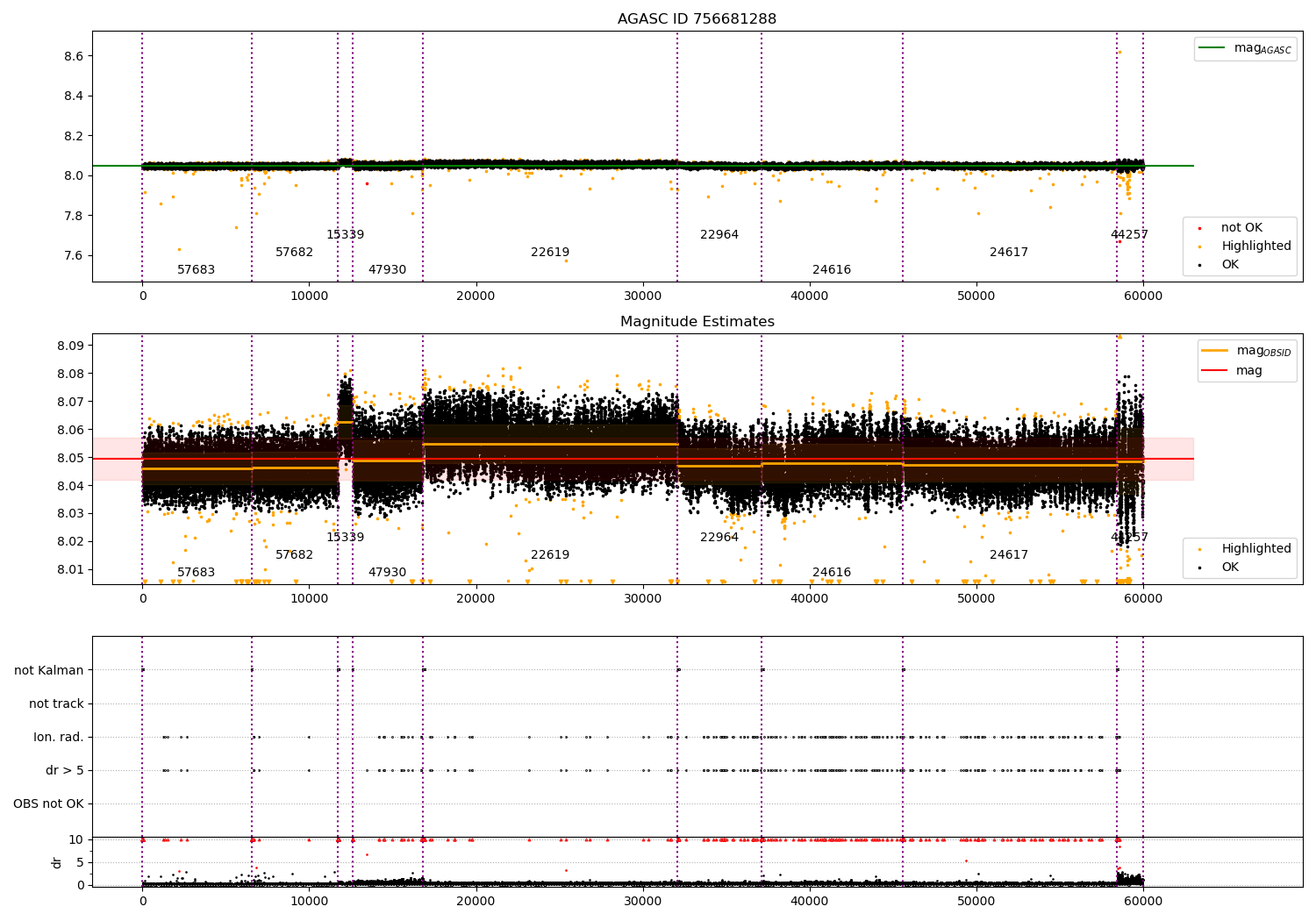Click OBSID label 24616 in AGASC ID plot
1316x921 pixels.
pyautogui.click(x=832, y=270)
